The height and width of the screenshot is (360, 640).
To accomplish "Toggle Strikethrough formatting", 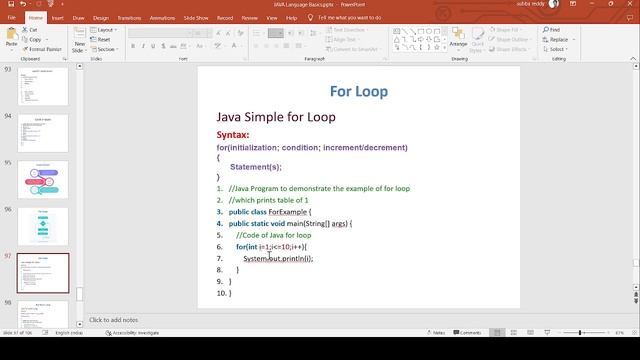I will tap(173, 46).
